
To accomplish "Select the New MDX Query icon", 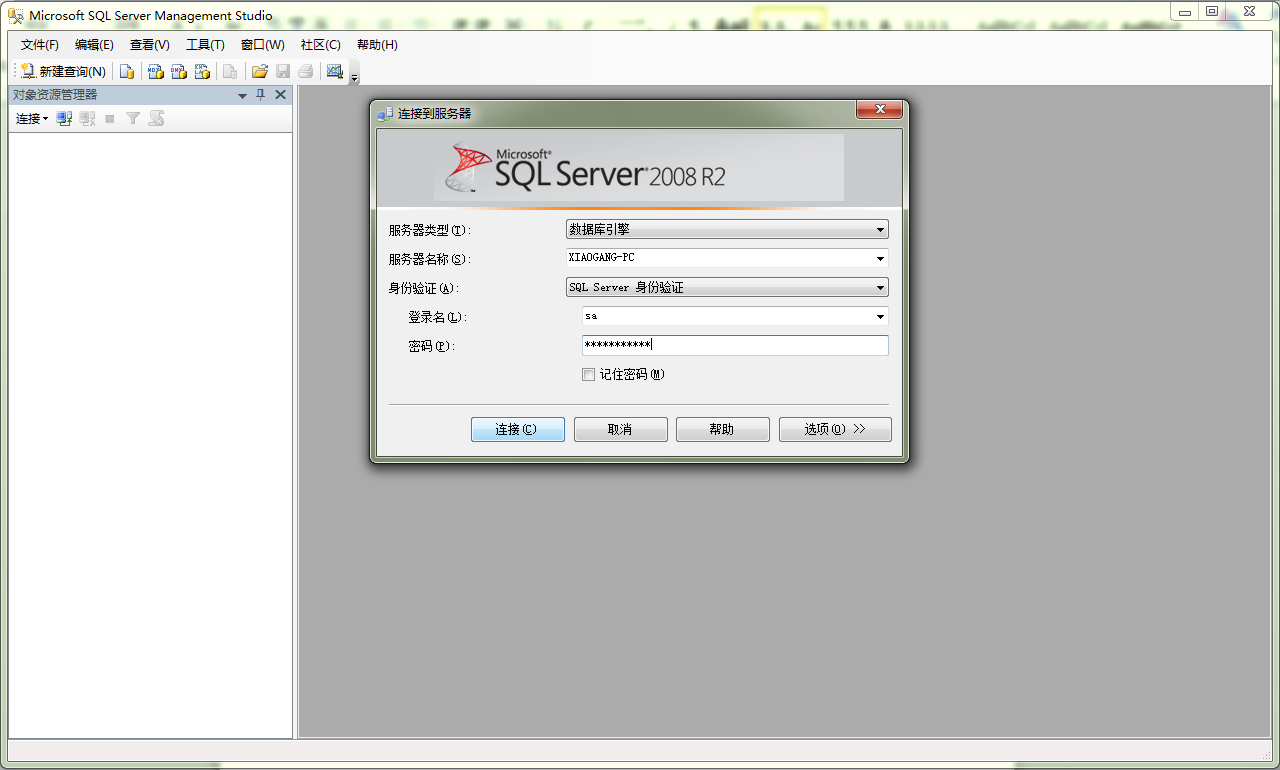I will pos(155,71).
